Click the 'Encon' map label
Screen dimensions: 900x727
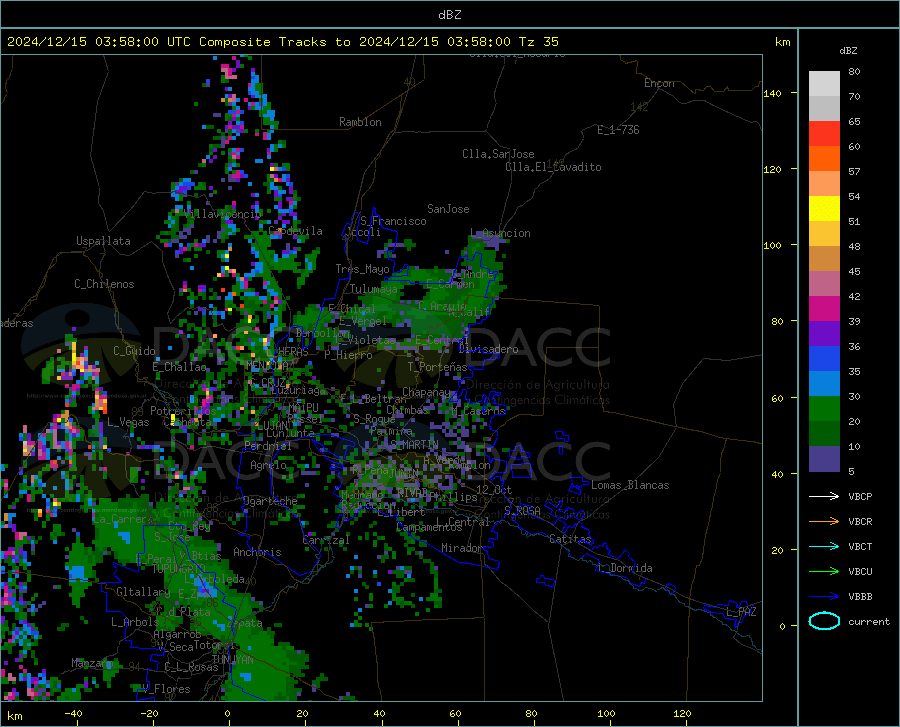659,83
